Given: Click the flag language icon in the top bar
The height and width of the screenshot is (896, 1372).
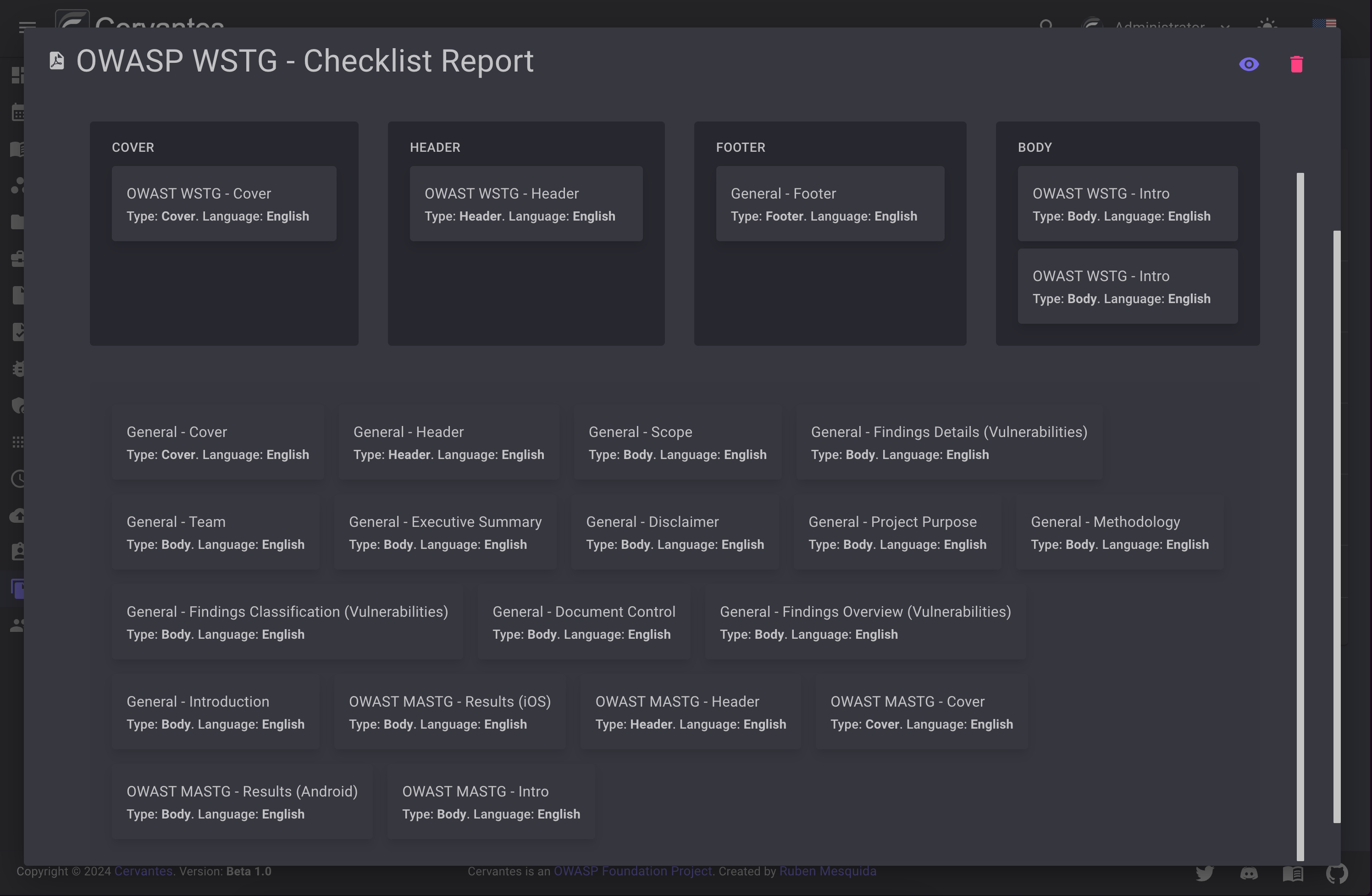Looking at the screenshot, I should tap(1324, 24).
